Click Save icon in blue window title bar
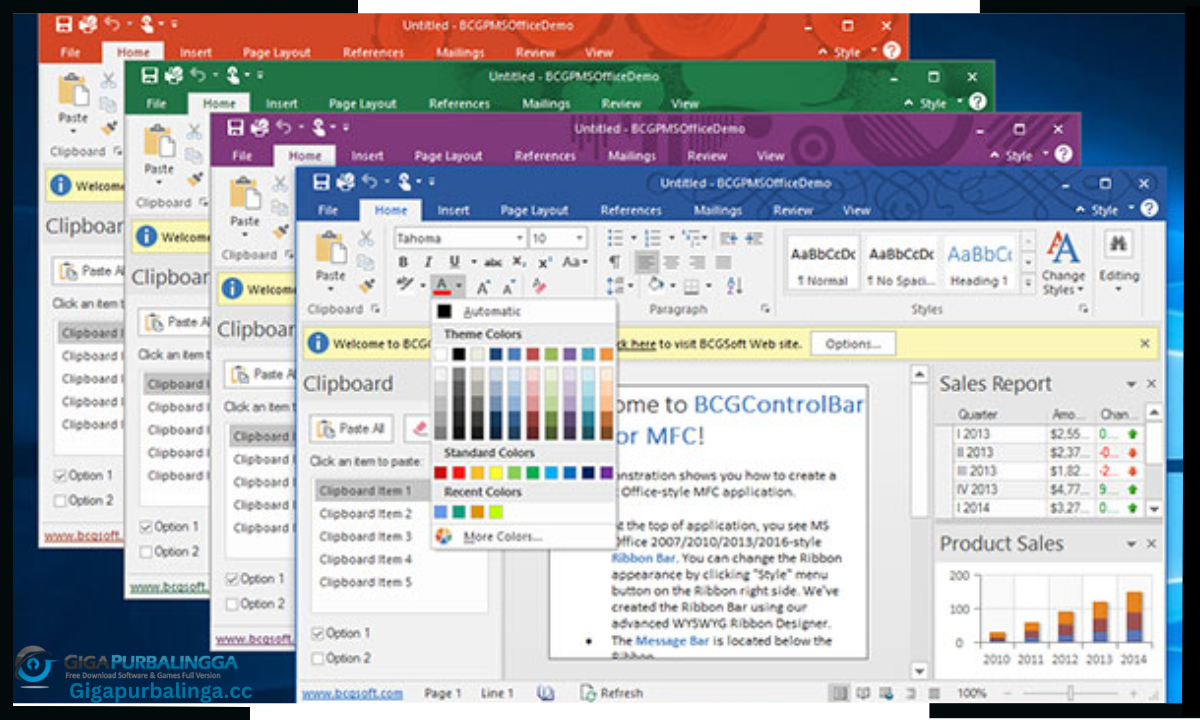Image resolution: width=1200 pixels, height=720 pixels. click(x=322, y=182)
